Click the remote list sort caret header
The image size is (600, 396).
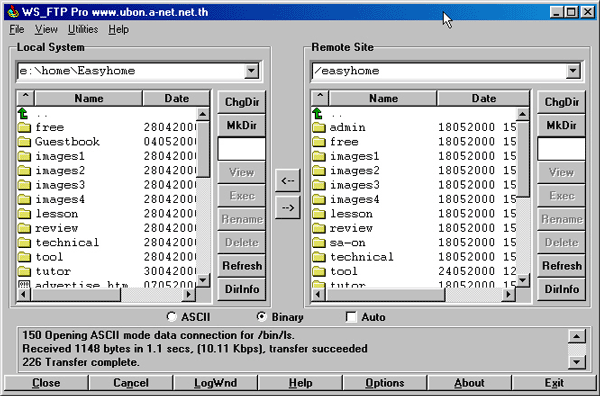coord(320,98)
